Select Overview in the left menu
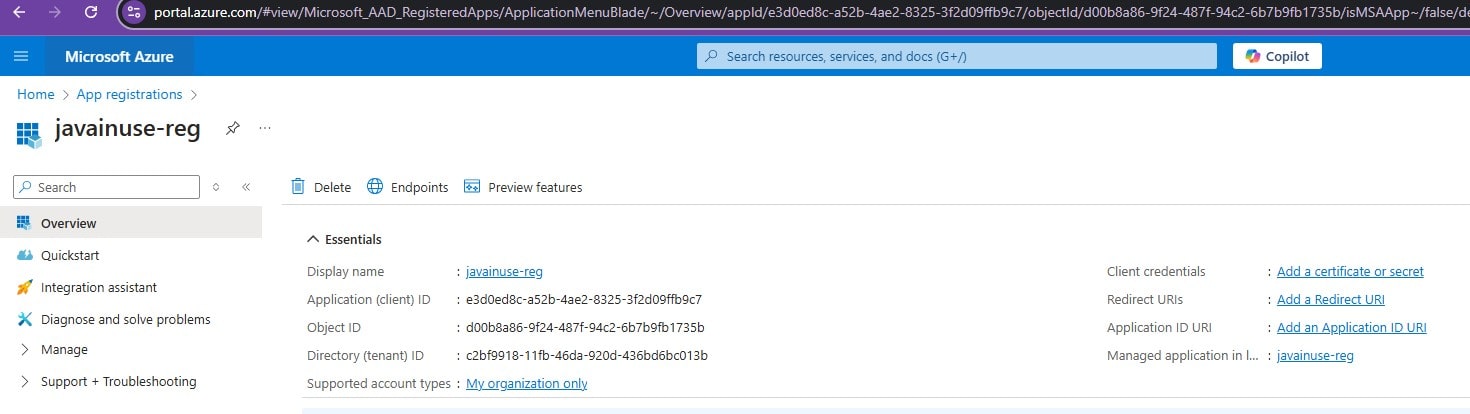This screenshot has width=1470, height=414. [131, 223]
